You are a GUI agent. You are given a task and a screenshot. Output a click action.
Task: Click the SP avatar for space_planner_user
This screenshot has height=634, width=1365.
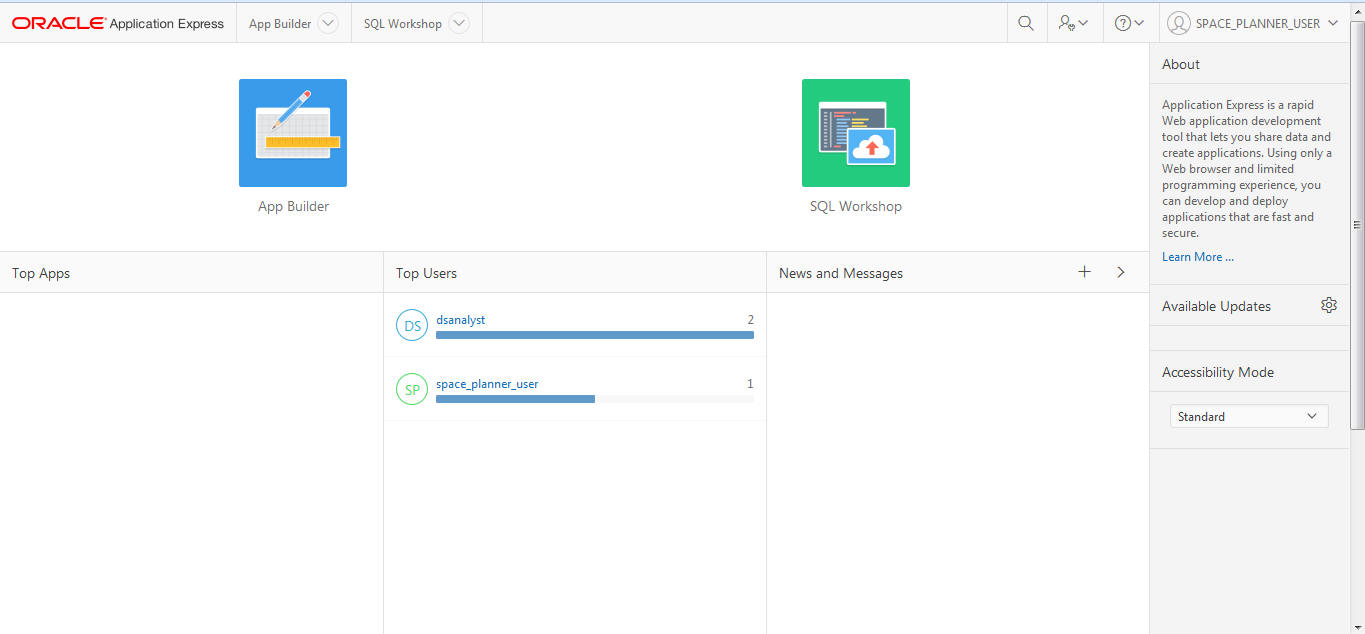[412, 389]
